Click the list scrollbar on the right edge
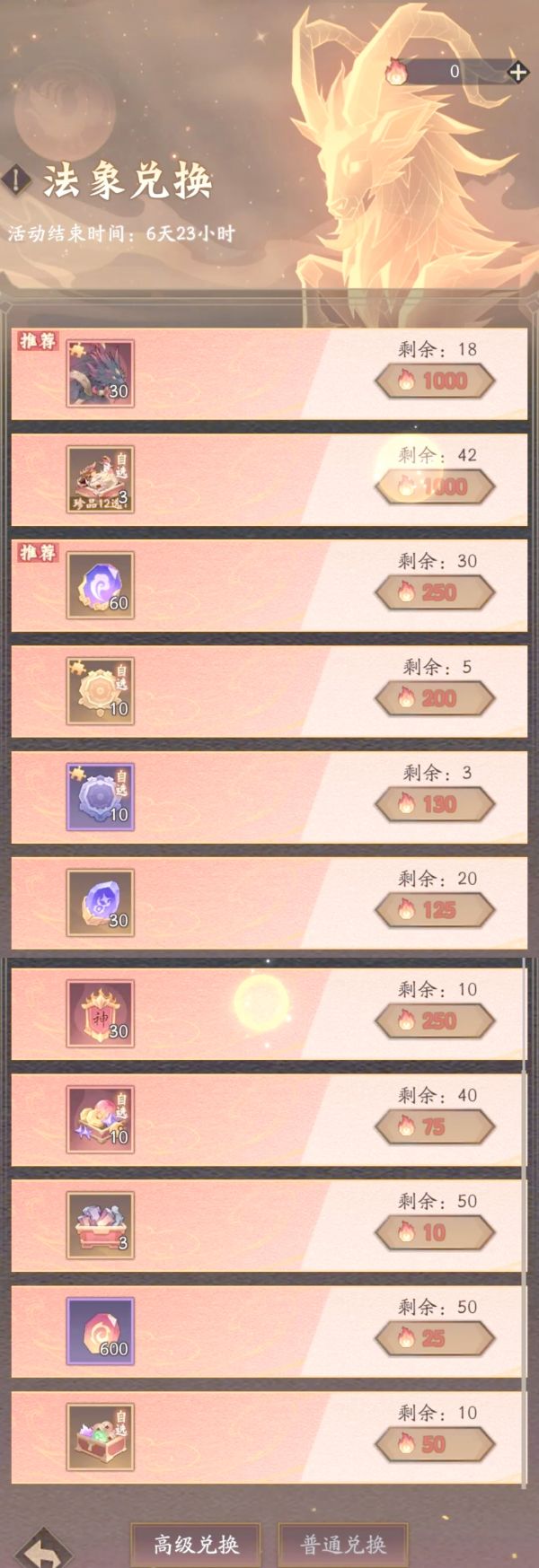 (524, 1221)
